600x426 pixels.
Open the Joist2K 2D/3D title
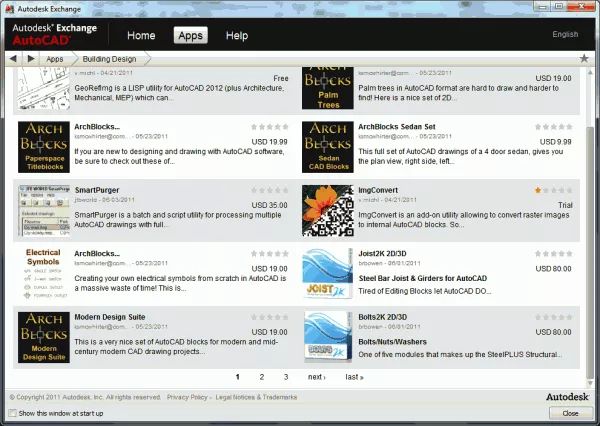pyautogui.click(x=382, y=253)
